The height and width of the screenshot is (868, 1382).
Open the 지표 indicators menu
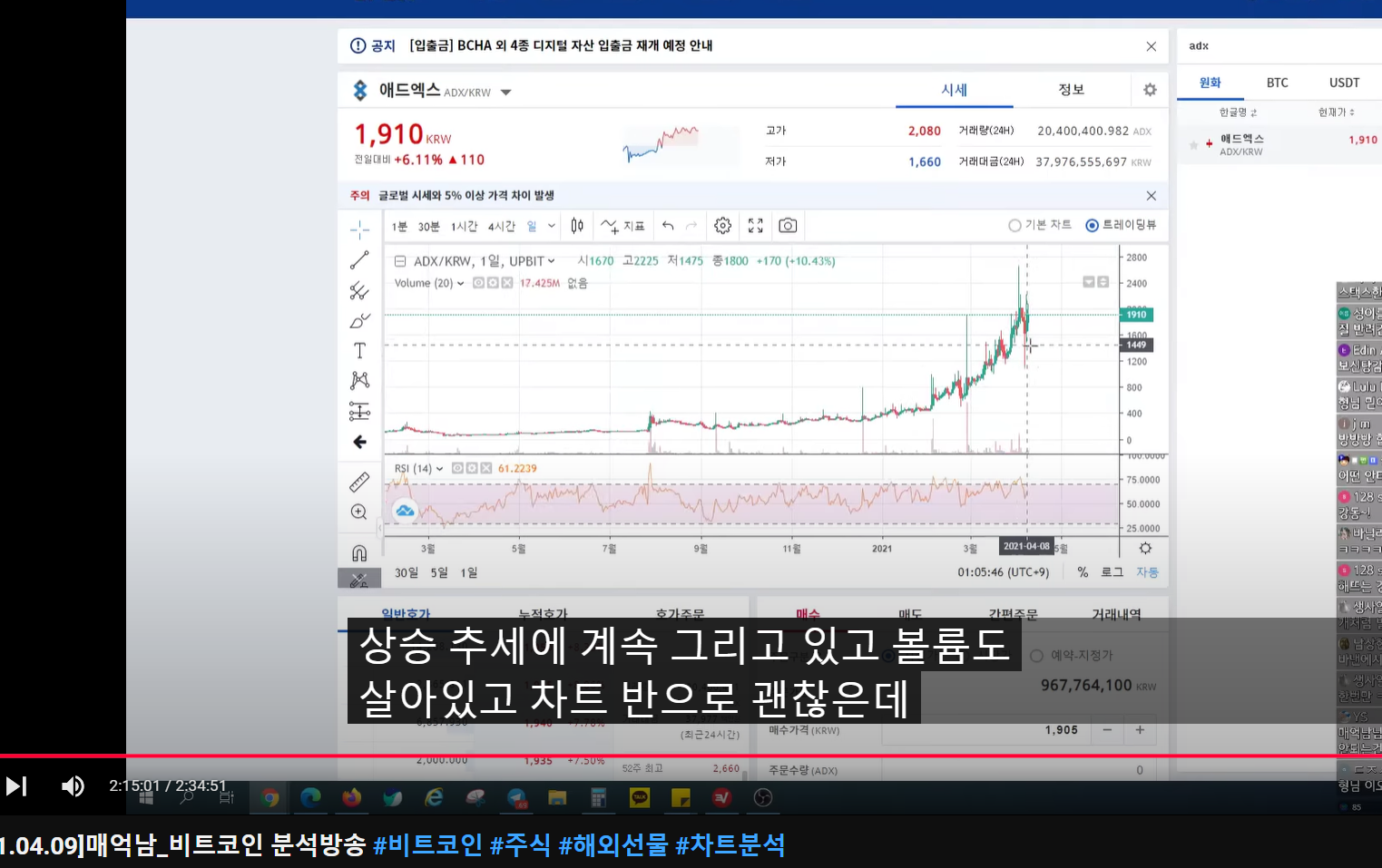(623, 226)
